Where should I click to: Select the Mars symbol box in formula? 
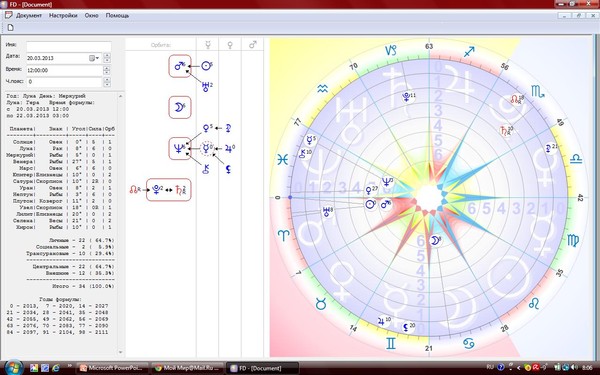[x=180, y=66]
